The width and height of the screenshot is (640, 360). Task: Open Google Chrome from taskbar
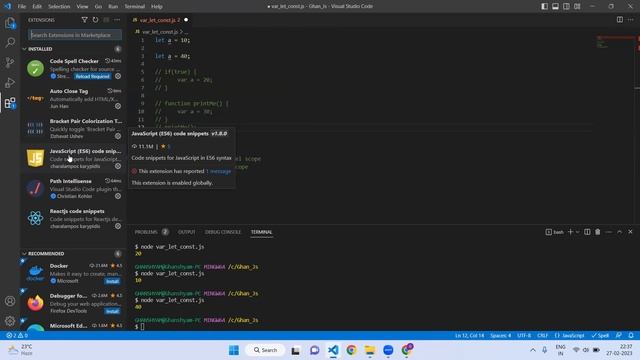tap(351, 350)
